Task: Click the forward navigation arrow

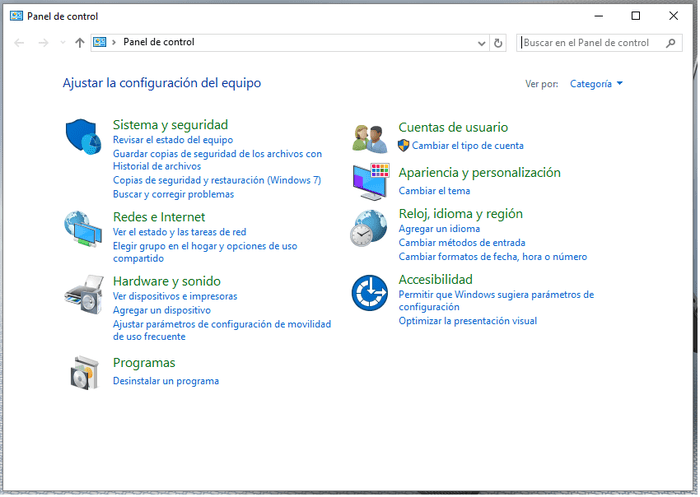Action: pyautogui.click(x=43, y=43)
